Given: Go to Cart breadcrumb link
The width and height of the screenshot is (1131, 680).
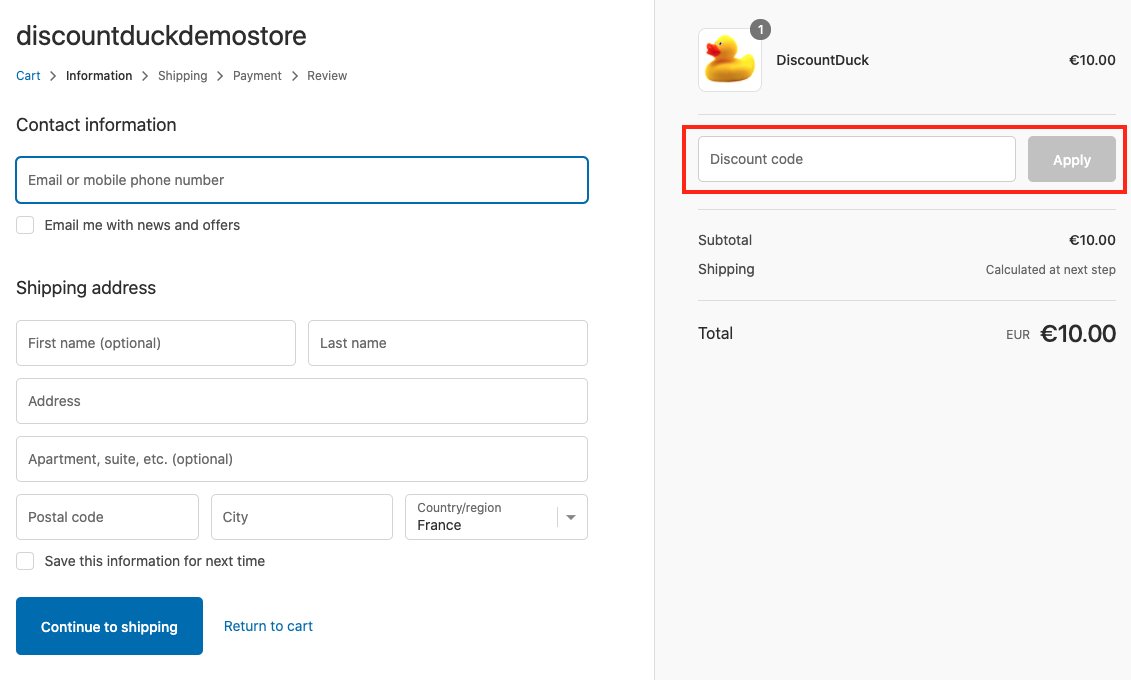Looking at the screenshot, I should coord(28,76).
